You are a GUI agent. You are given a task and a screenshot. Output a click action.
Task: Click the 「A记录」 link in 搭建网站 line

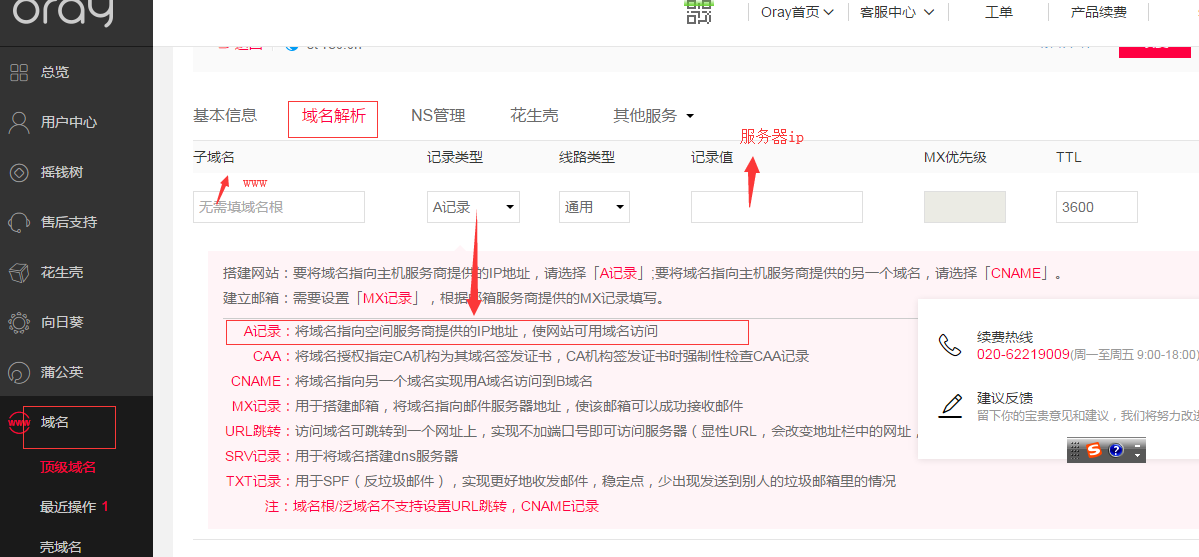coord(620,274)
